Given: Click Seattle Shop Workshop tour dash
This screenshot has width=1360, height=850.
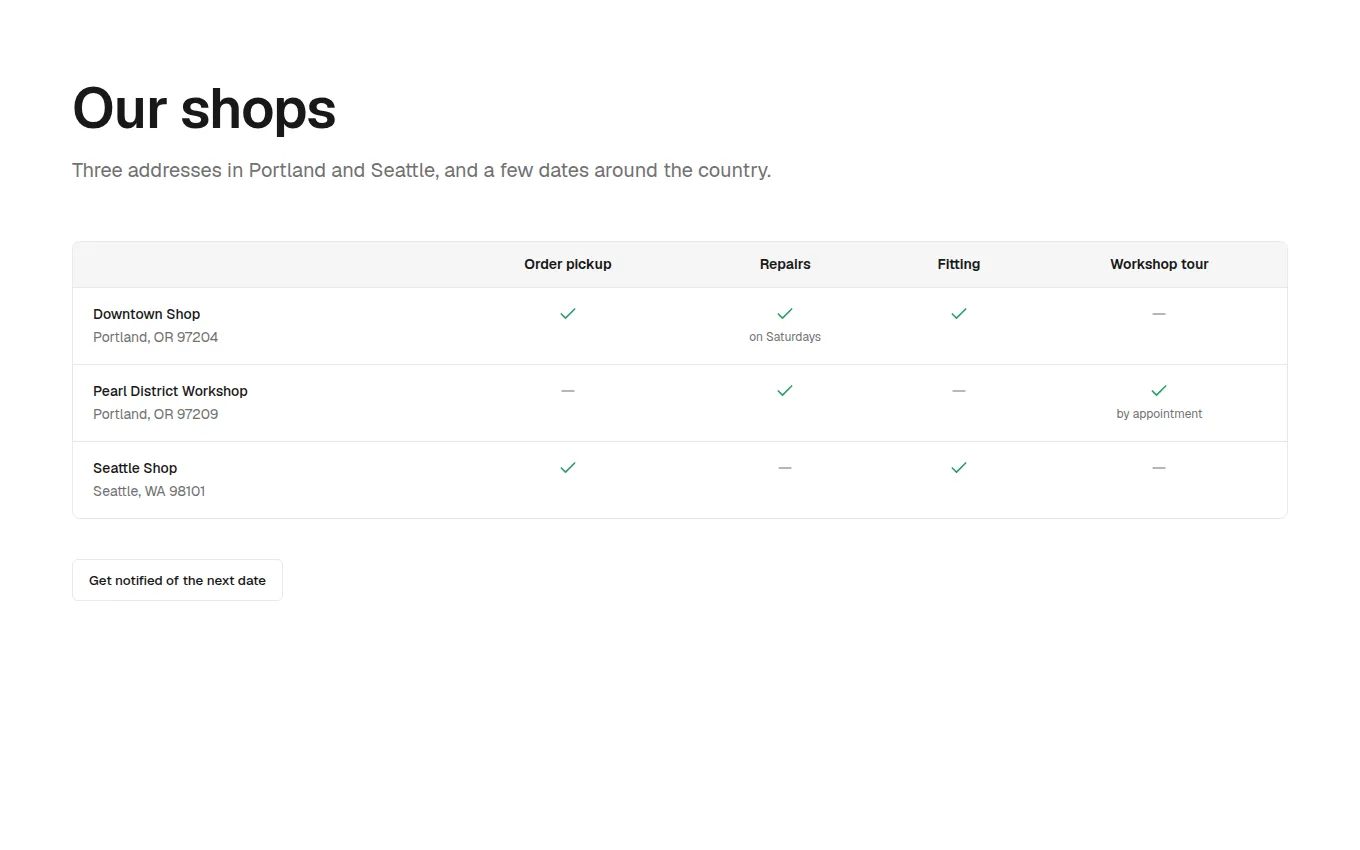Looking at the screenshot, I should (x=1159, y=468).
